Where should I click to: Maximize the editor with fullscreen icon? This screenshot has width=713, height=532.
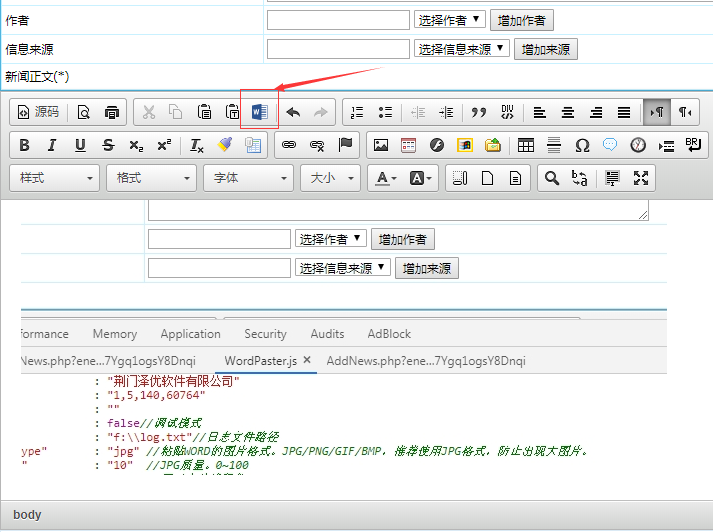(x=642, y=178)
